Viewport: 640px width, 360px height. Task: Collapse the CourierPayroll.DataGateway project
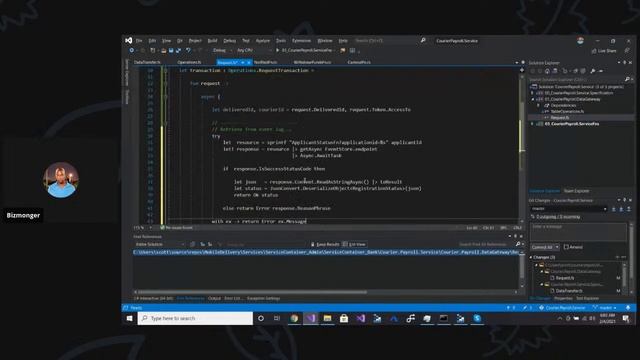pyautogui.click(x=532, y=99)
